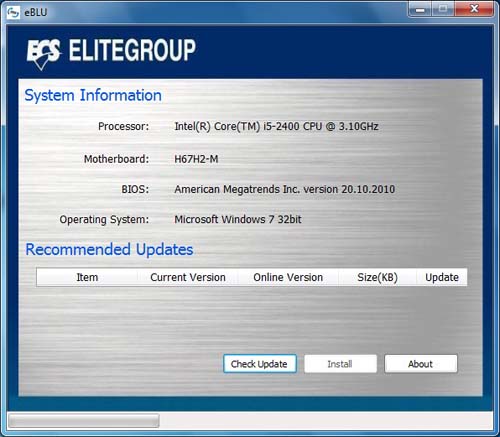Image resolution: width=500 pixels, height=437 pixels.
Task: Click the System Information heading
Action: tap(93, 96)
